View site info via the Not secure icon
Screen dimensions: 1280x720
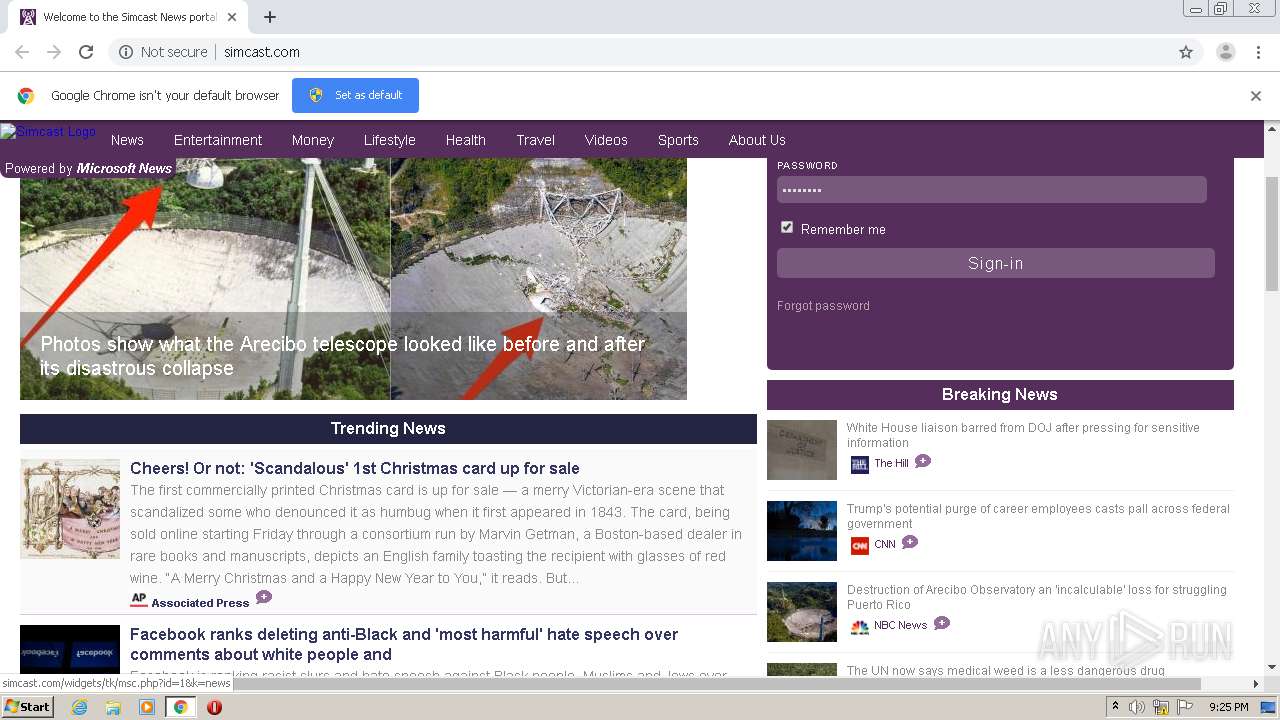[126, 52]
